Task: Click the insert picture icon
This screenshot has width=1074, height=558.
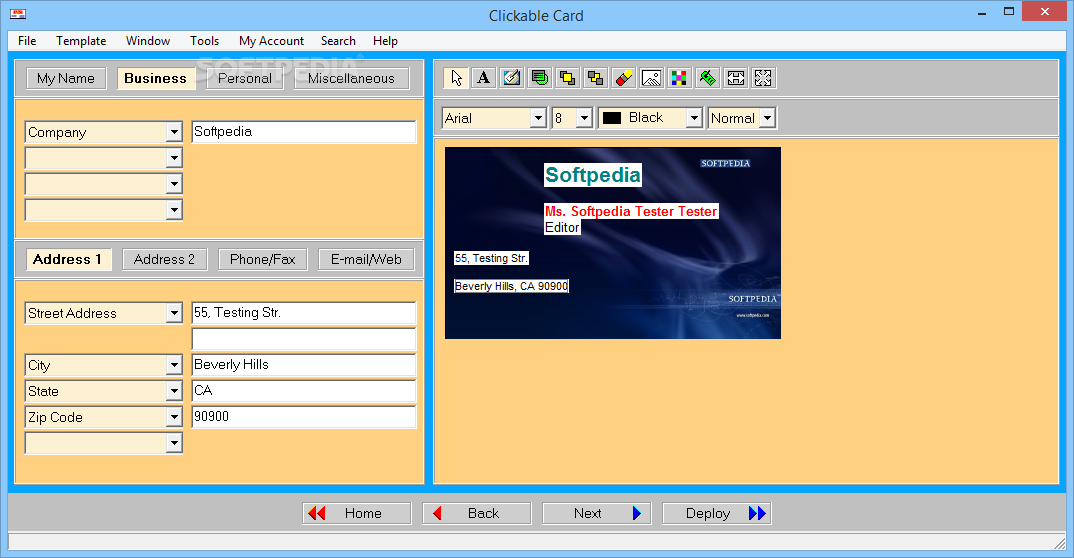Action: (651, 78)
